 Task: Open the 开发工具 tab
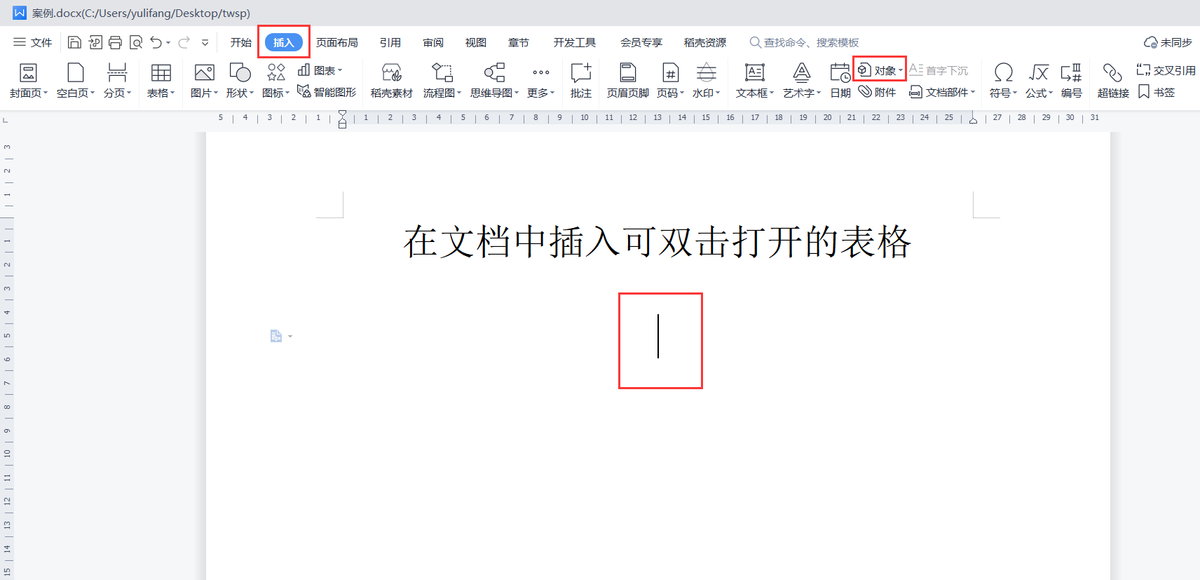(x=575, y=42)
